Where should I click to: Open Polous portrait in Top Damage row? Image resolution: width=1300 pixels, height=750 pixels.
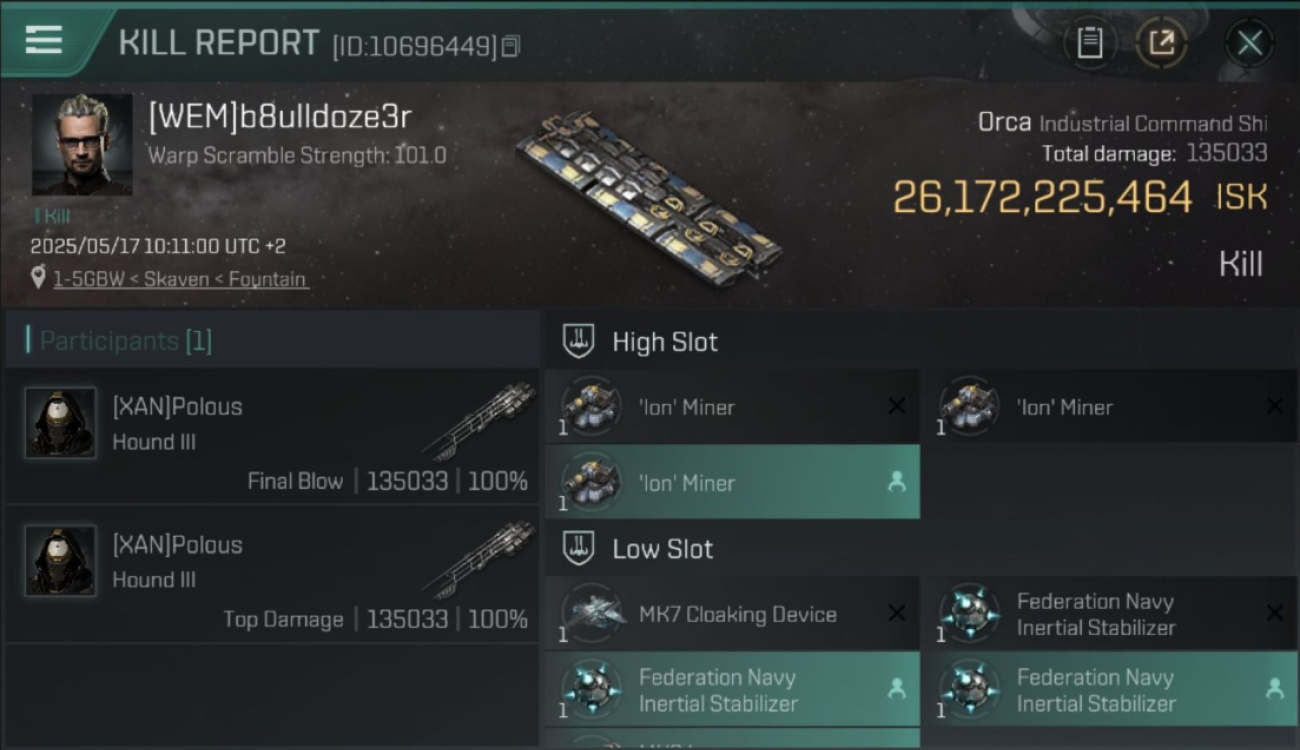pyautogui.click(x=61, y=561)
